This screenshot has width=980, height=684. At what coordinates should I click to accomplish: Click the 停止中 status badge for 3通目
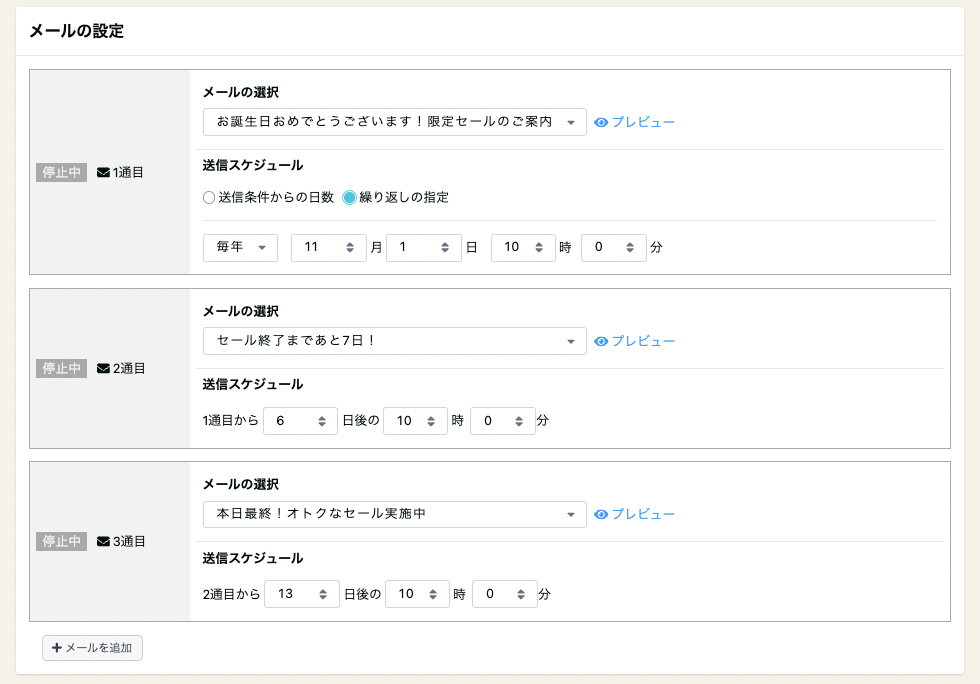tap(62, 541)
